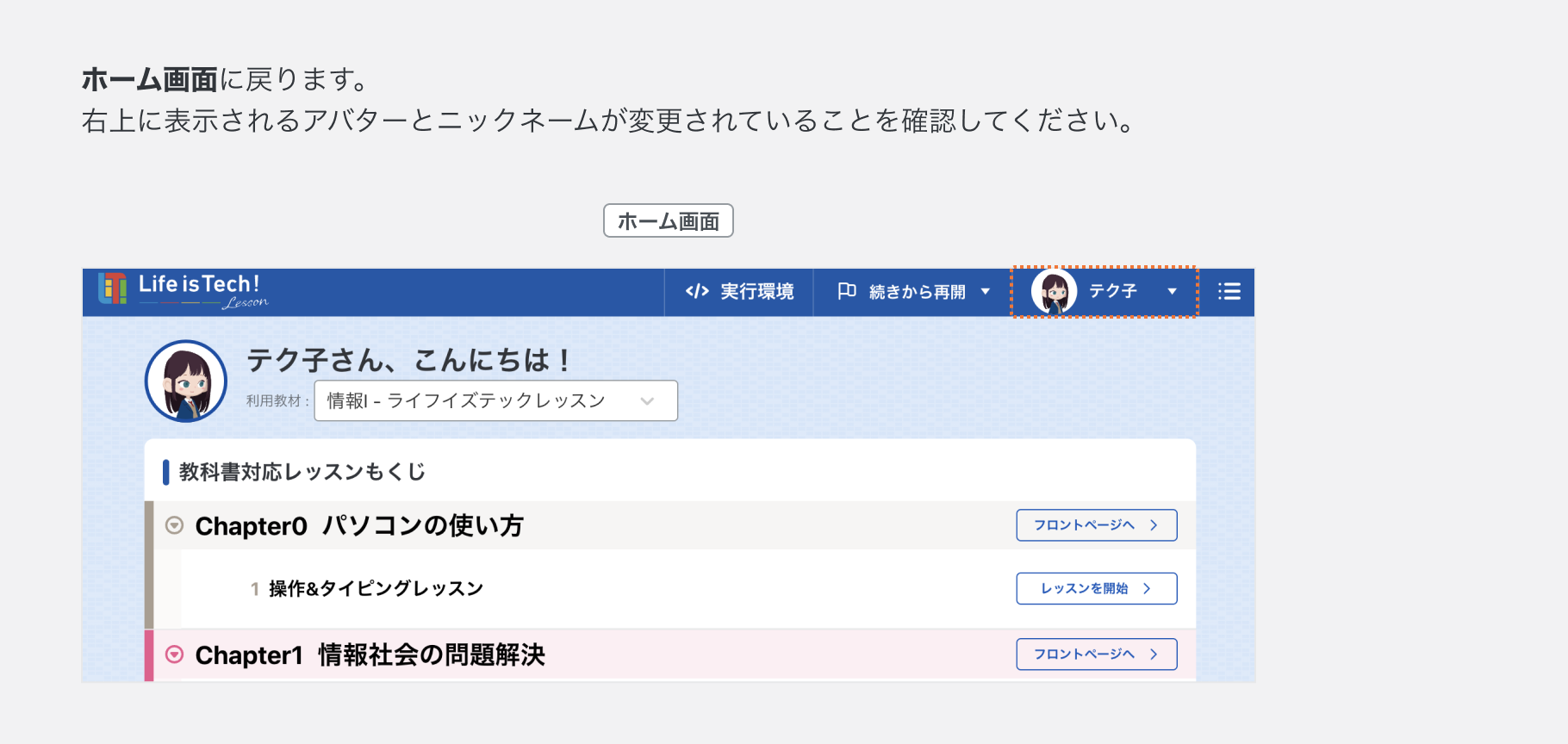Click the large テク子 profile avatar
The width and height of the screenshot is (1568, 744).
tap(186, 381)
